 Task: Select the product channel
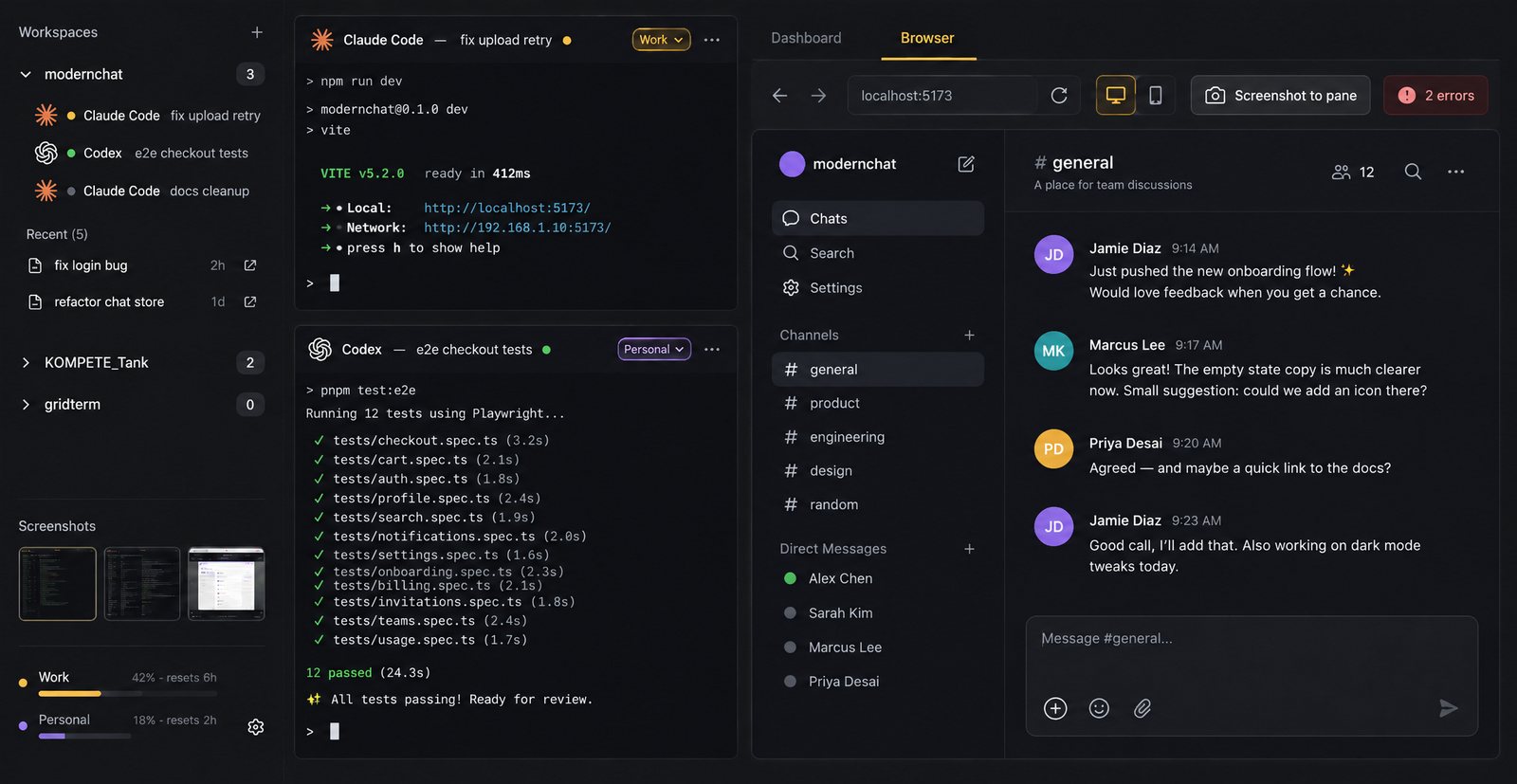[x=878, y=403]
